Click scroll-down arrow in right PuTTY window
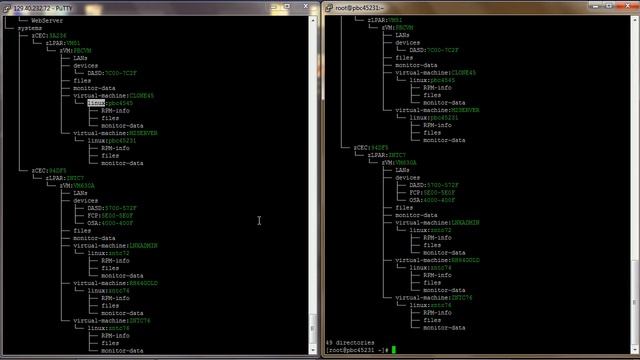This screenshot has width=640, height=360. 635,349
